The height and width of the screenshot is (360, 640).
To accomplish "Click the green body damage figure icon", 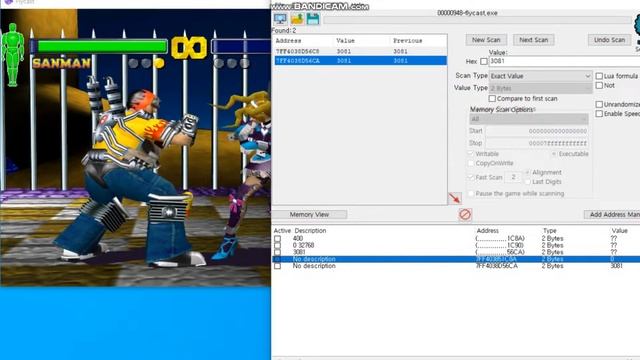I will [13, 55].
